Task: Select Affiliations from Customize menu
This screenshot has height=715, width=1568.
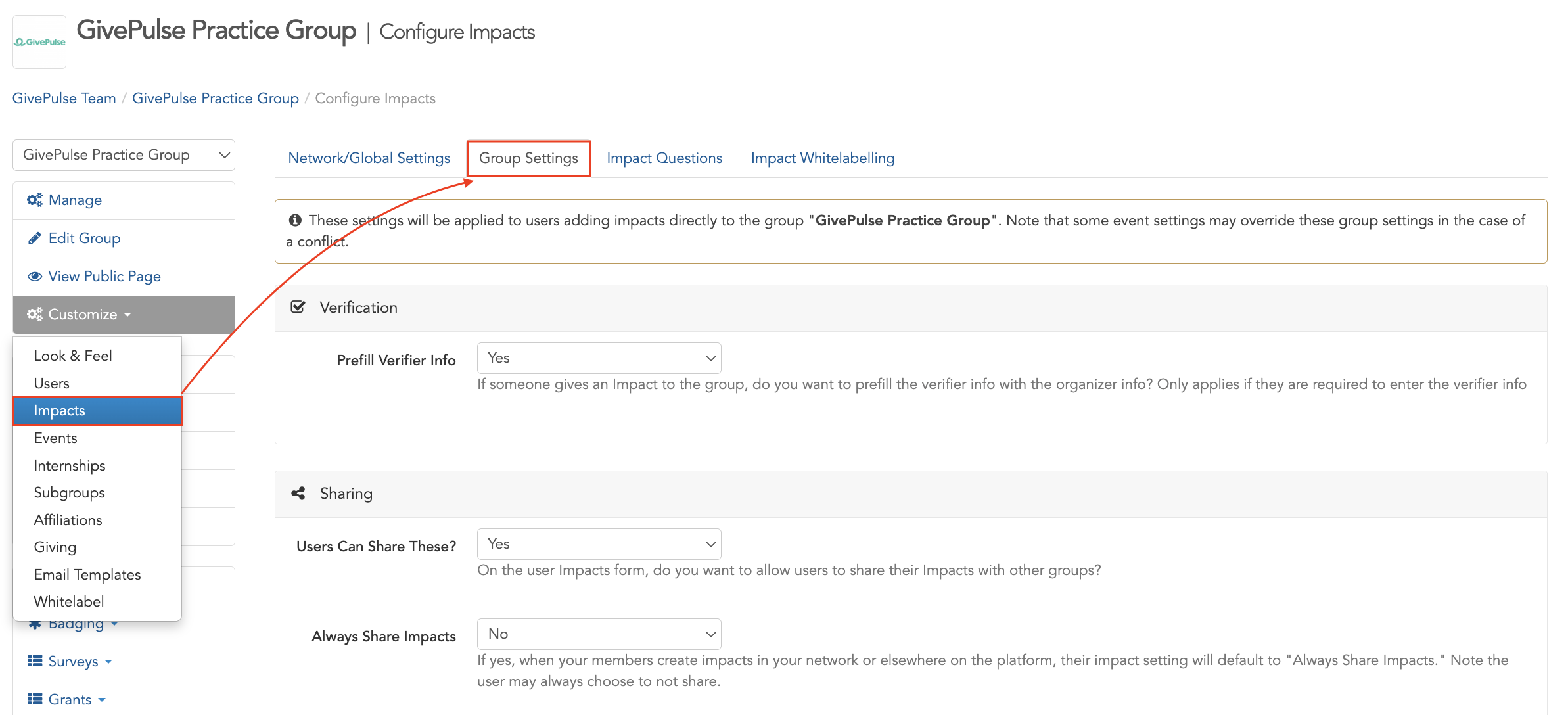Action: pyautogui.click(x=97, y=520)
